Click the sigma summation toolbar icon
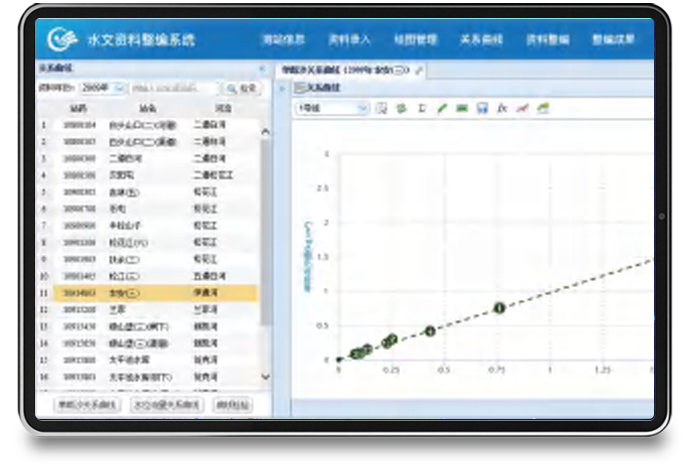695x468 pixels. 422,108
